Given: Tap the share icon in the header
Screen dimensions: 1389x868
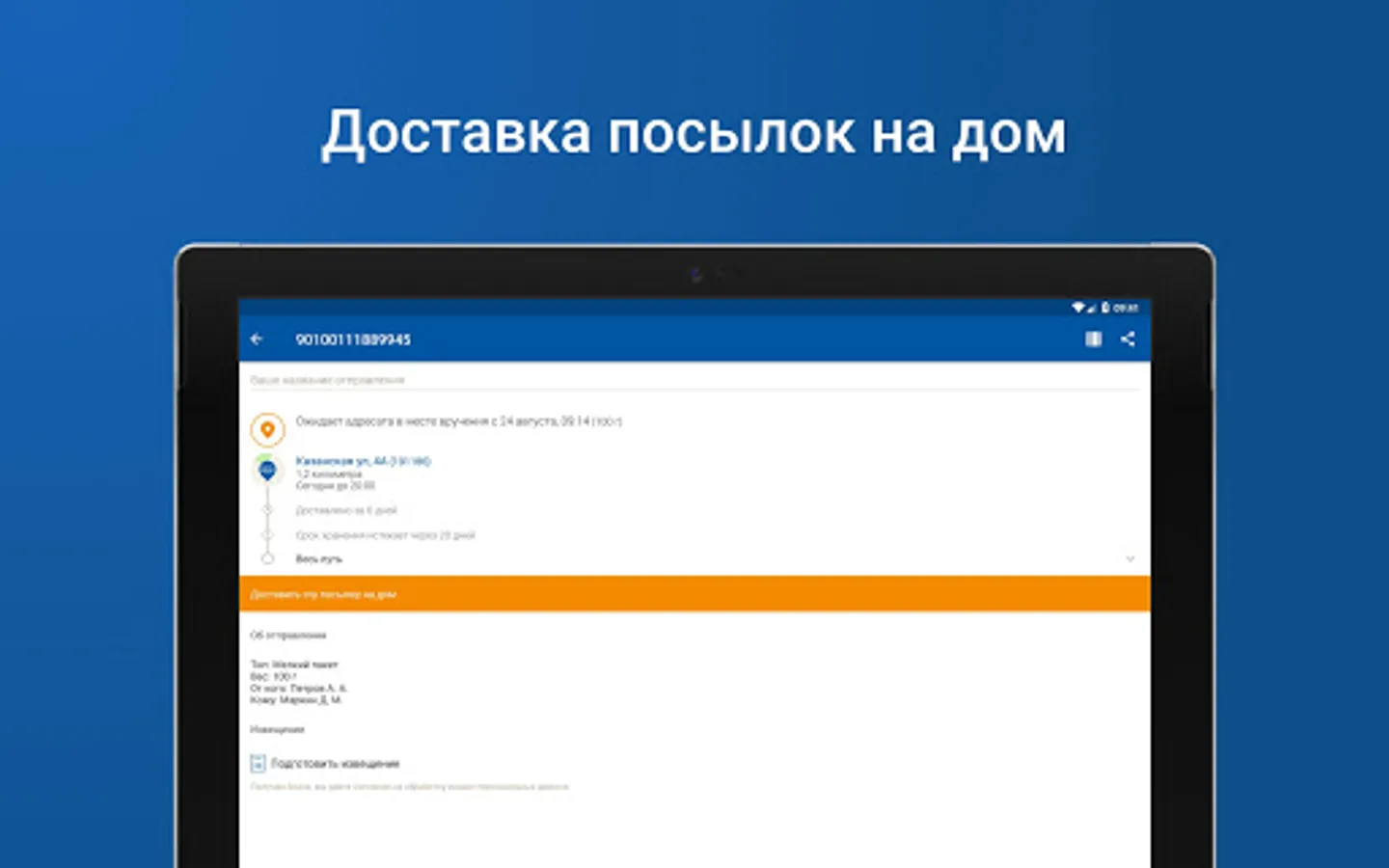Looking at the screenshot, I should point(1128,339).
